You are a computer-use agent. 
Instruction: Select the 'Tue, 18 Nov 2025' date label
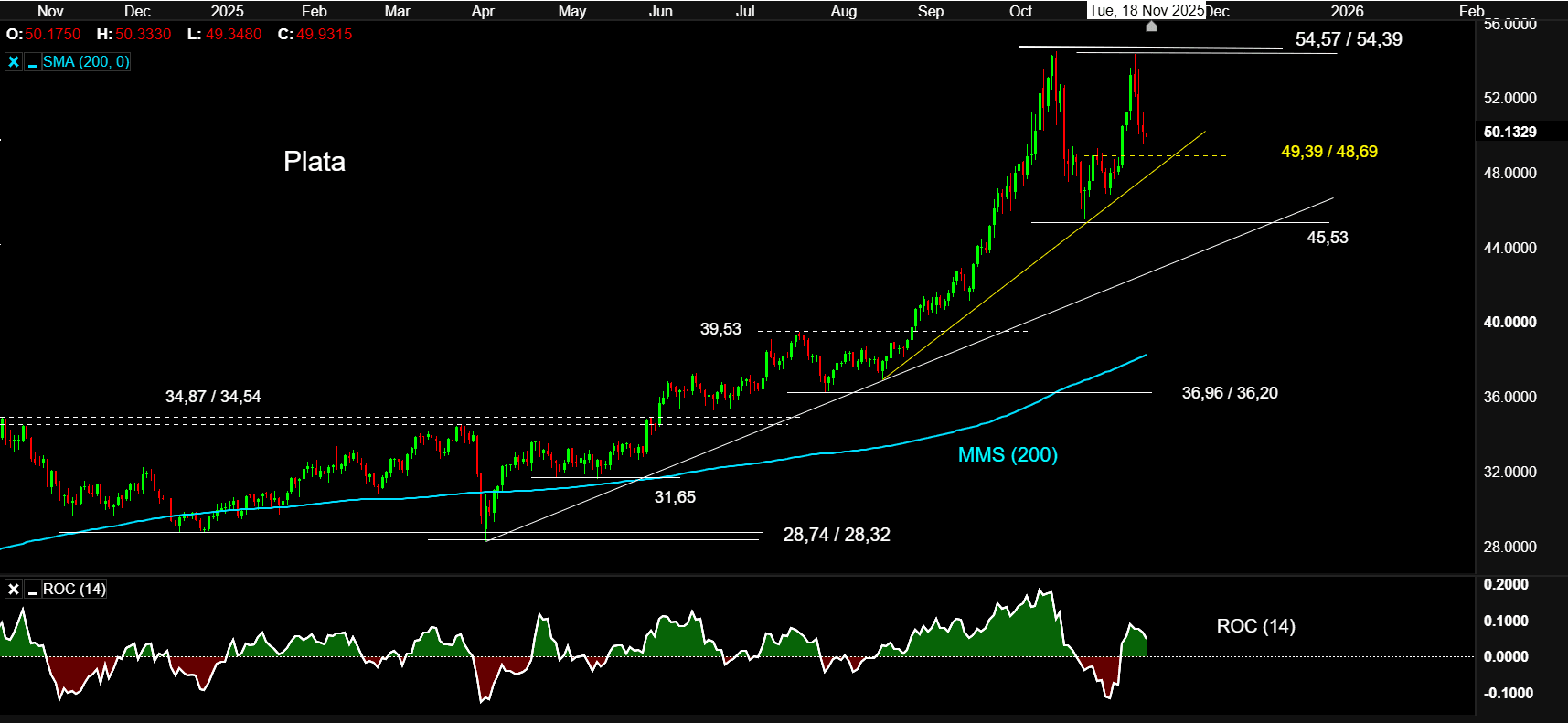(x=1146, y=11)
